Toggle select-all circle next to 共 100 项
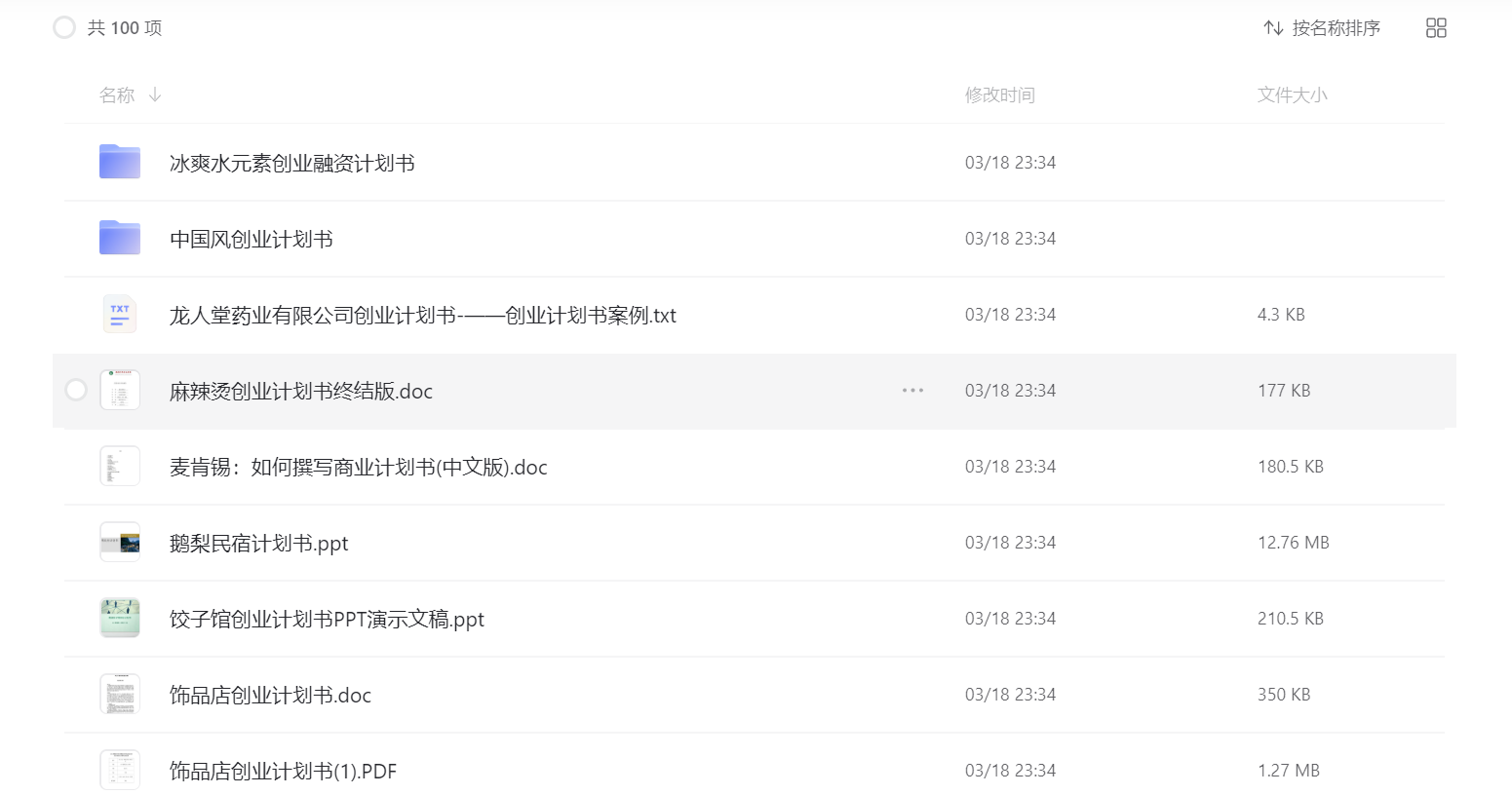 pyautogui.click(x=64, y=28)
